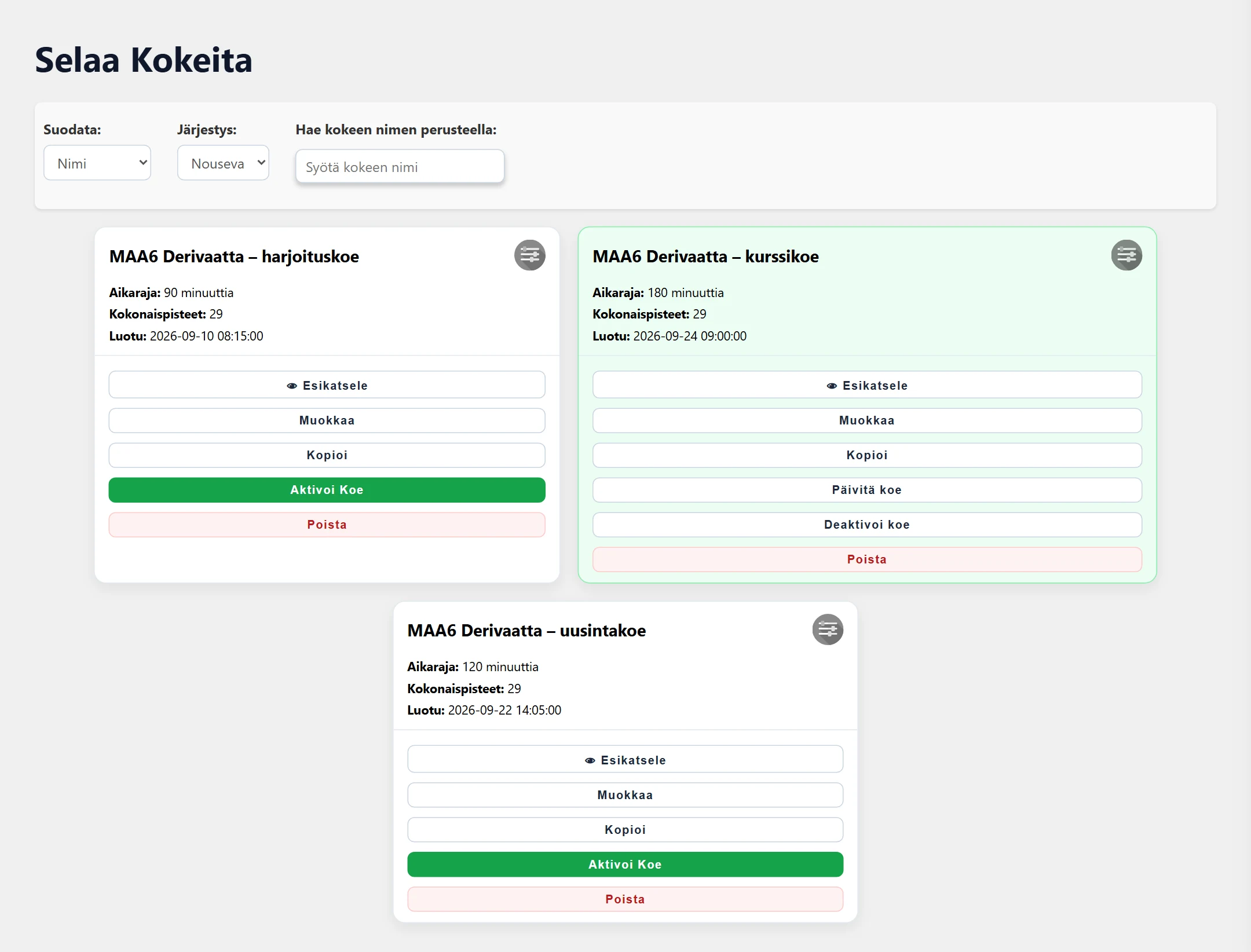Open the Järjestys dropdown showing Nouseva
This screenshot has height=952, width=1251.
223,163
